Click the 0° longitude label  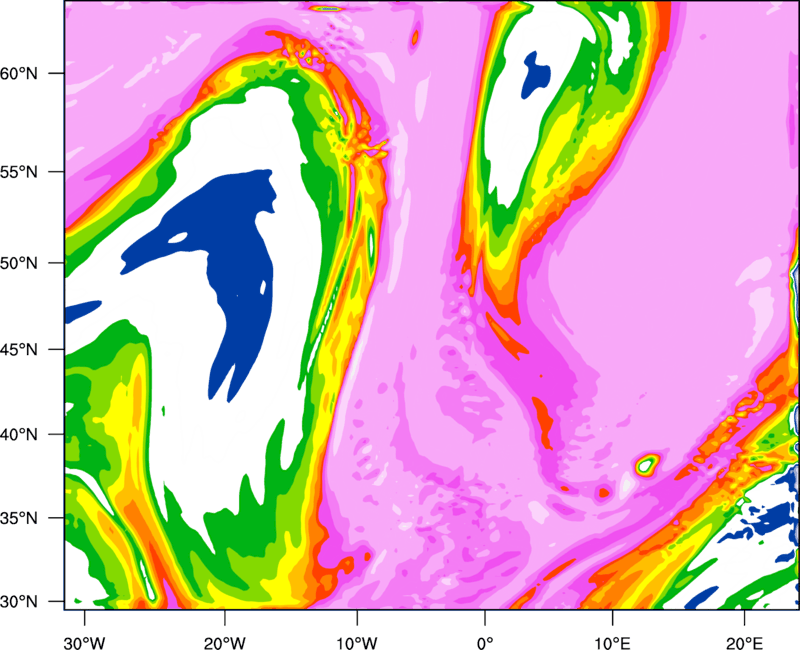pyautogui.click(x=485, y=643)
